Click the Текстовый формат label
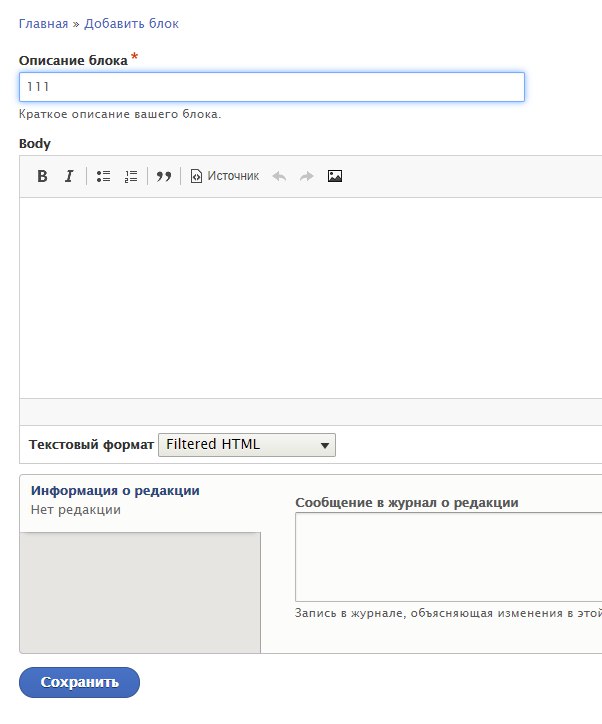Screen dimensions: 602x724 [x=91, y=445]
